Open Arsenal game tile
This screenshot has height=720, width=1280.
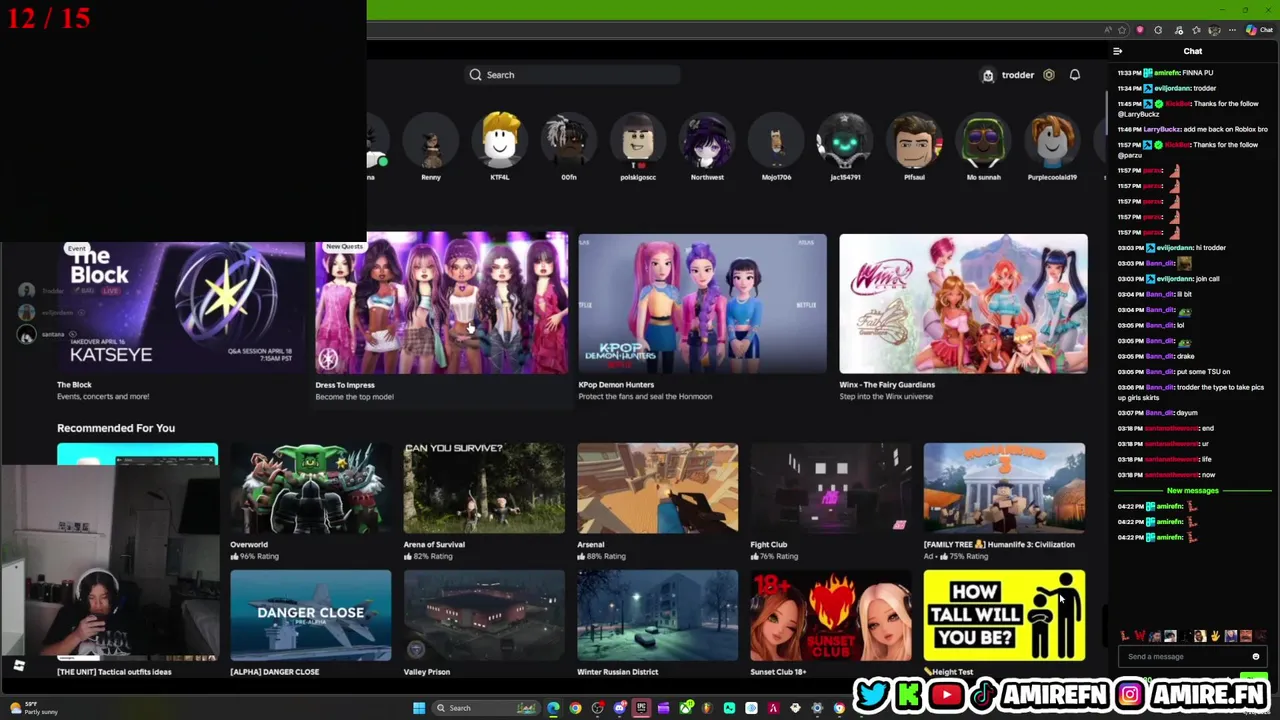[x=657, y=489]
